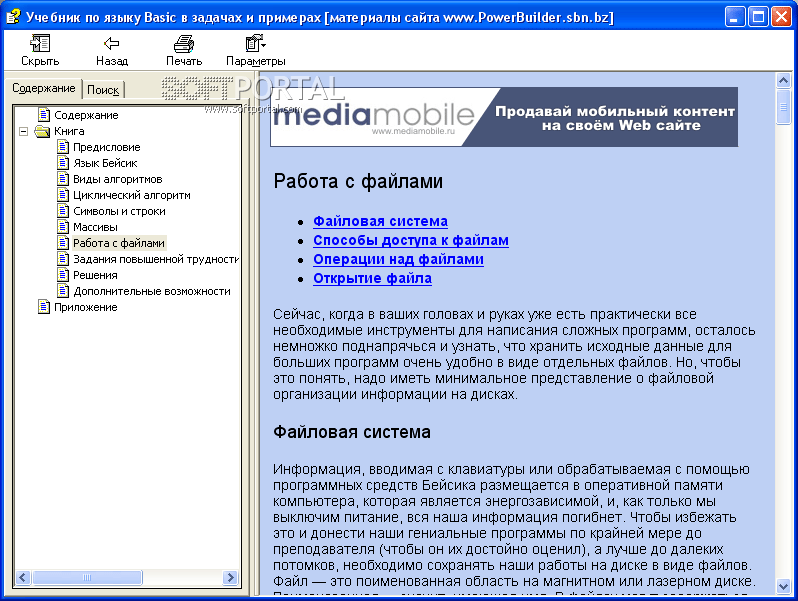Select the Работа с файлами chapter
Image resolution: width=798 pixels, height=601 pixels.
(119, 243)
